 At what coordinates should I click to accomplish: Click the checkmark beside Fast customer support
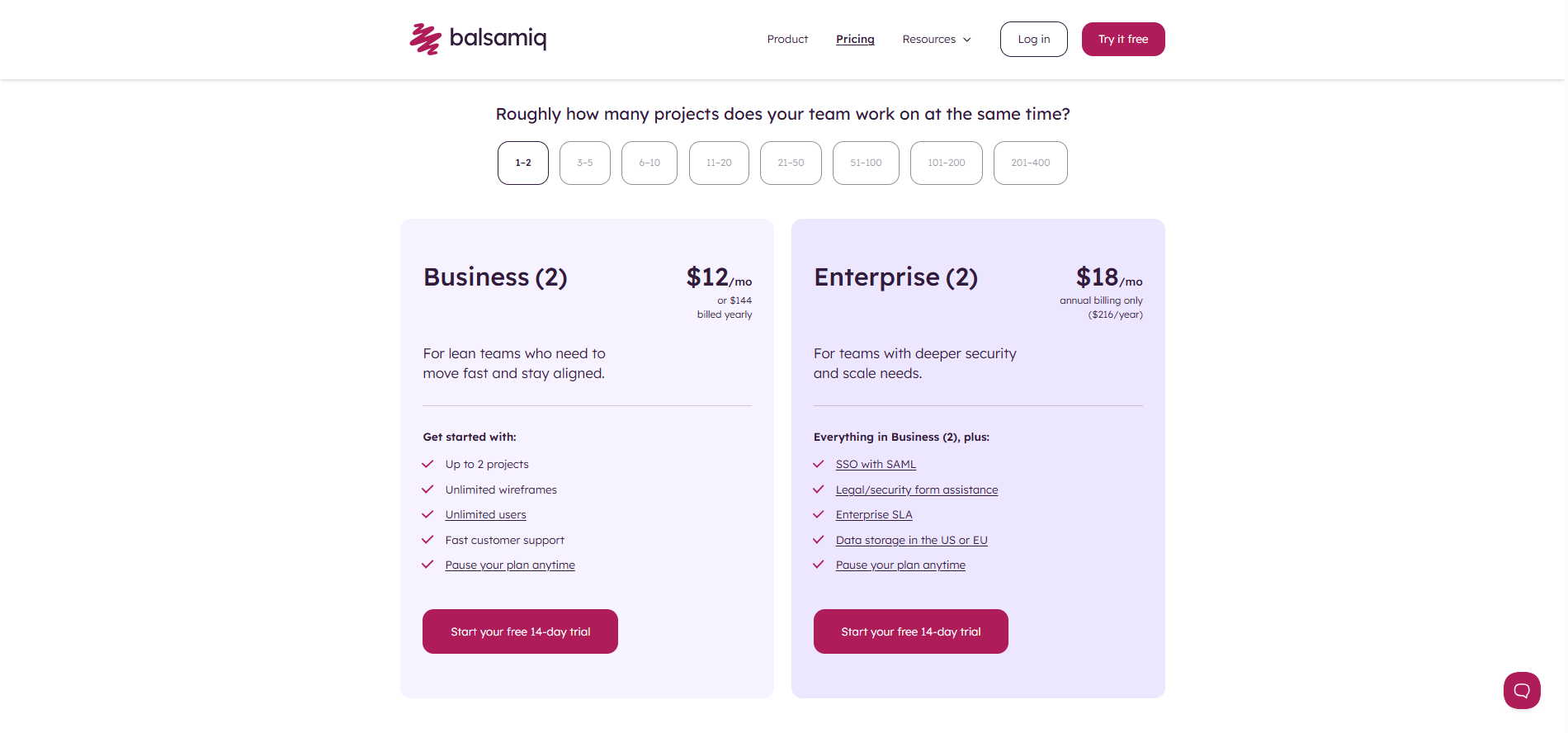click(x=427, y=540)
